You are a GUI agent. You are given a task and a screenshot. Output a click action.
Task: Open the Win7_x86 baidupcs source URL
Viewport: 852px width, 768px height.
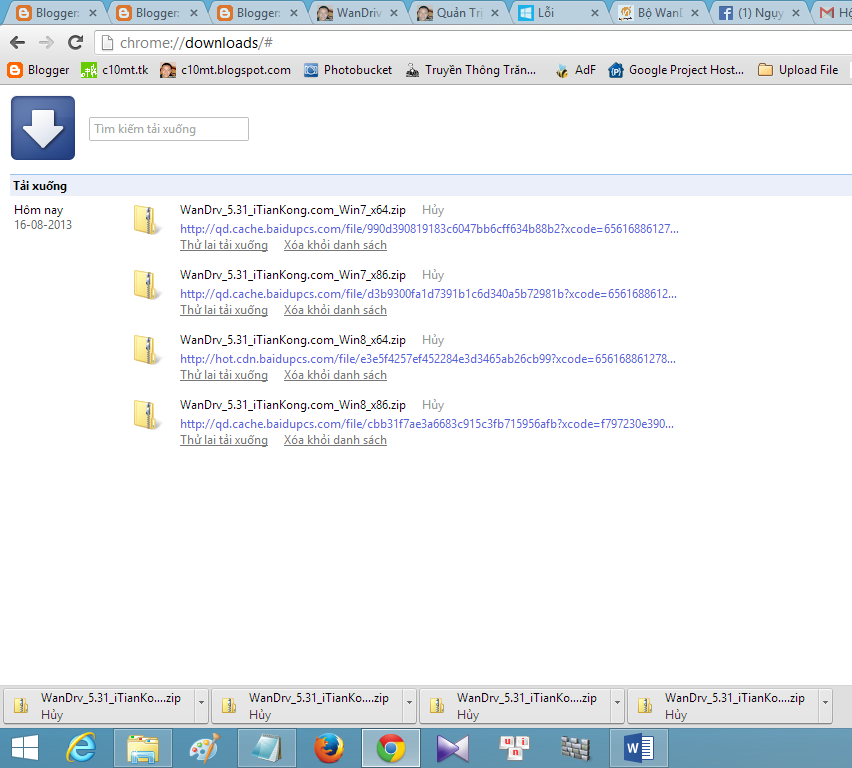(429, 294)
